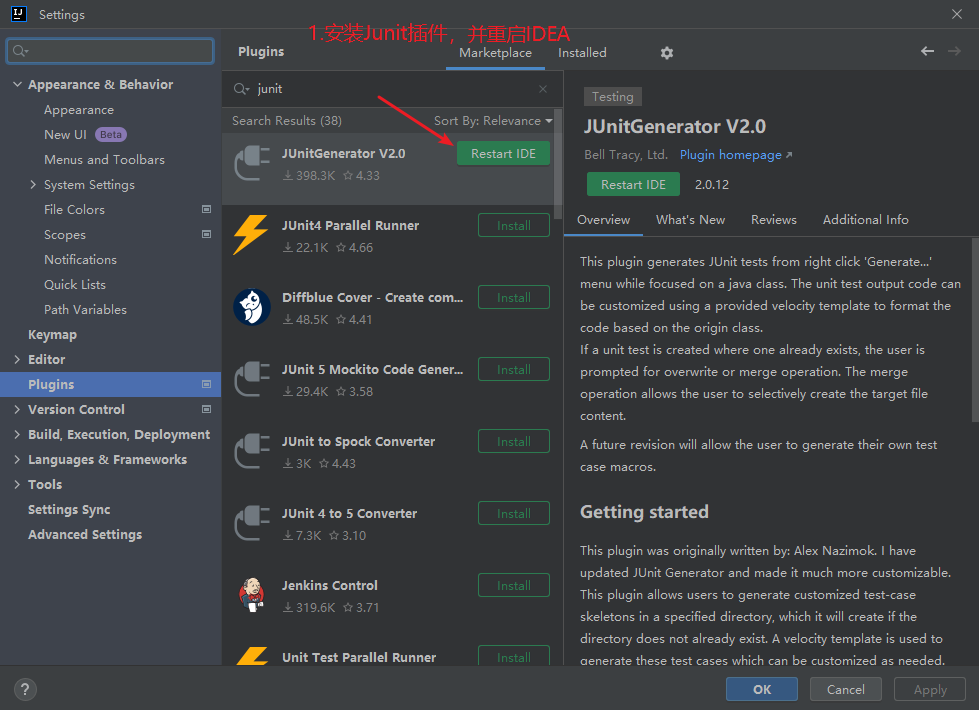Click the settings search magnifier icon
979x710 pixels.
pyautogui.click(x=21, y=51)
